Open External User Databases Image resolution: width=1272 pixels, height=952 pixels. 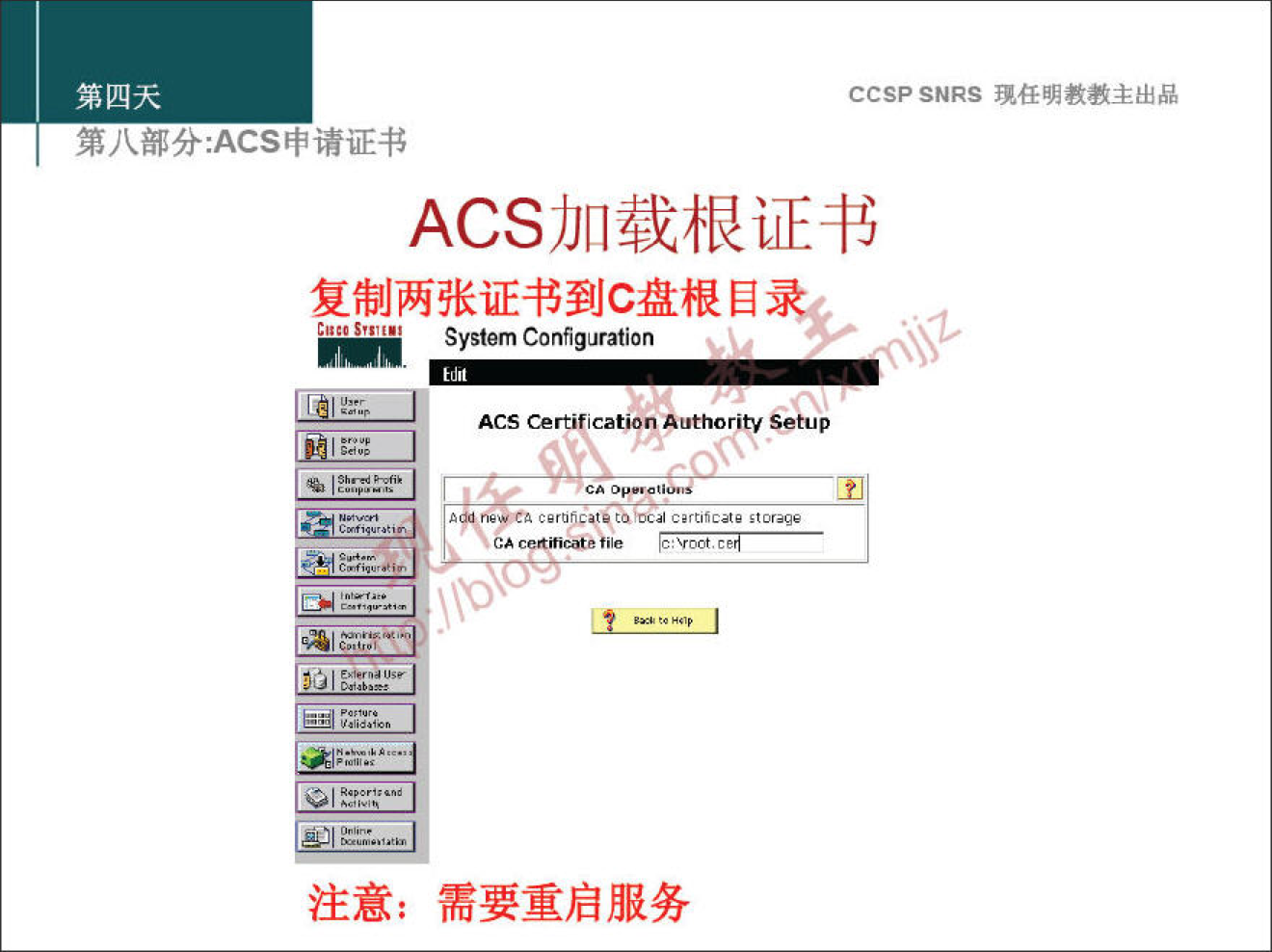356,679
